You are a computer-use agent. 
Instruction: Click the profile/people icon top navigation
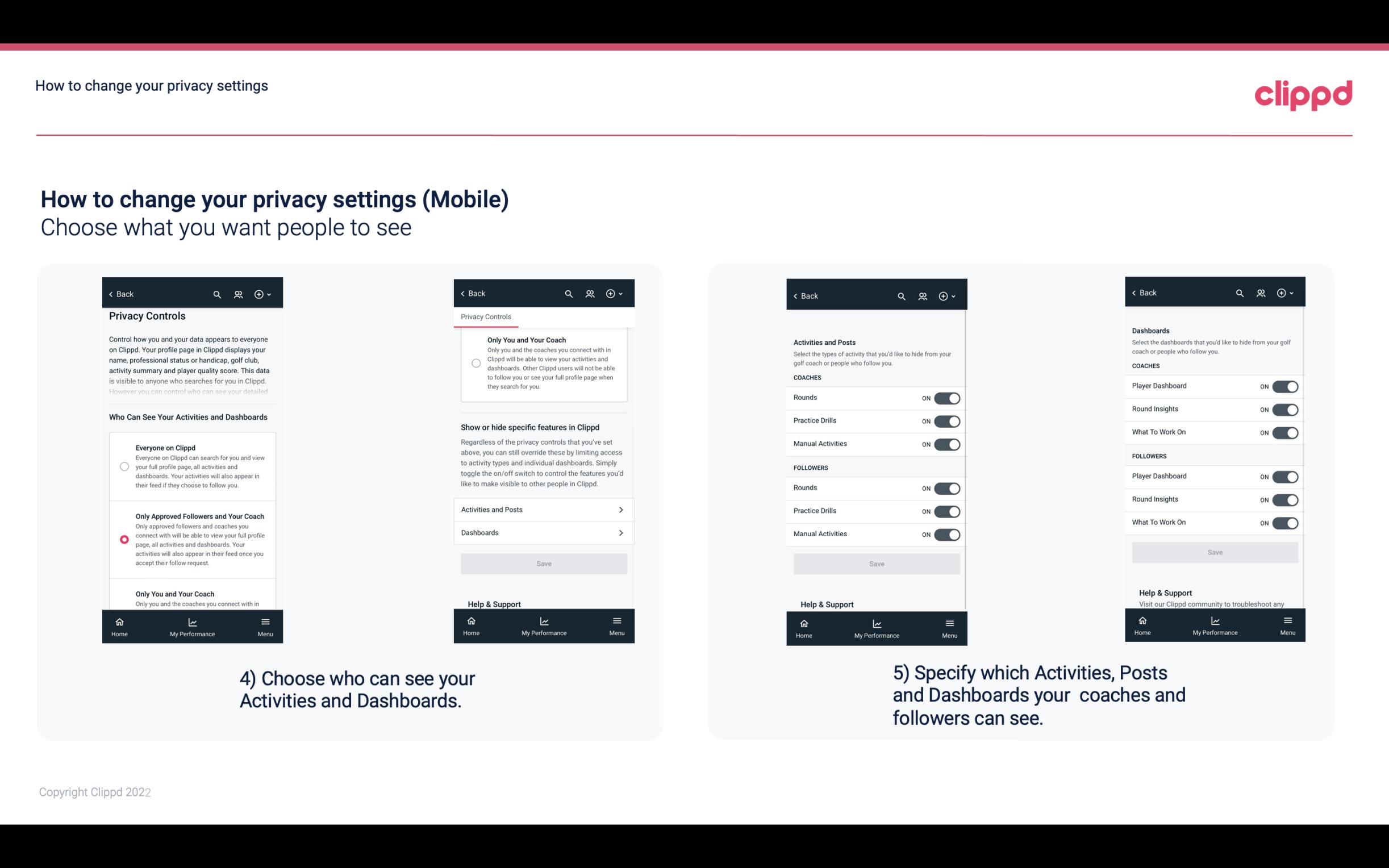[x=238, y=294]
